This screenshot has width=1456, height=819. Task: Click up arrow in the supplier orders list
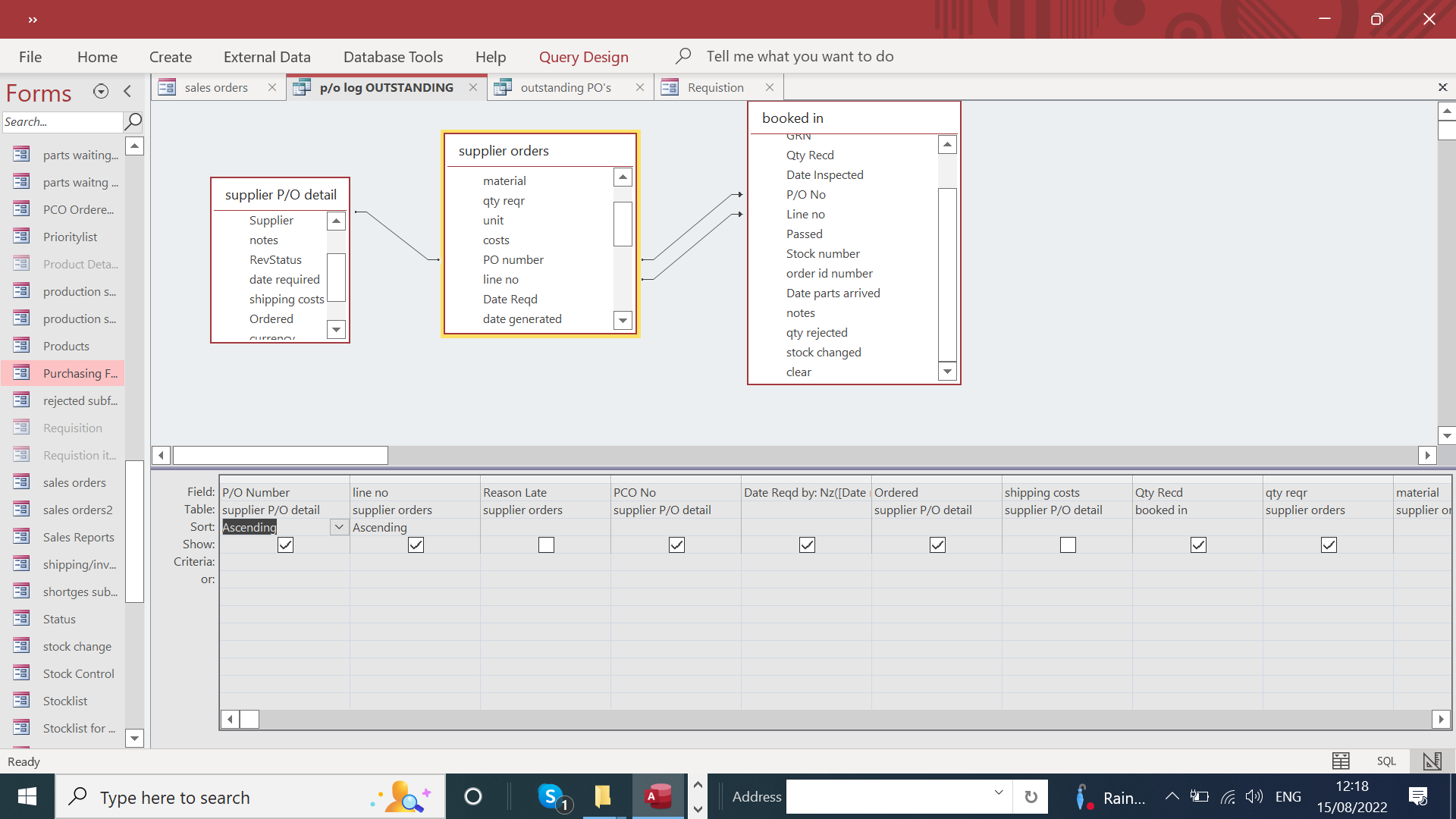click(x=623, y=177)
